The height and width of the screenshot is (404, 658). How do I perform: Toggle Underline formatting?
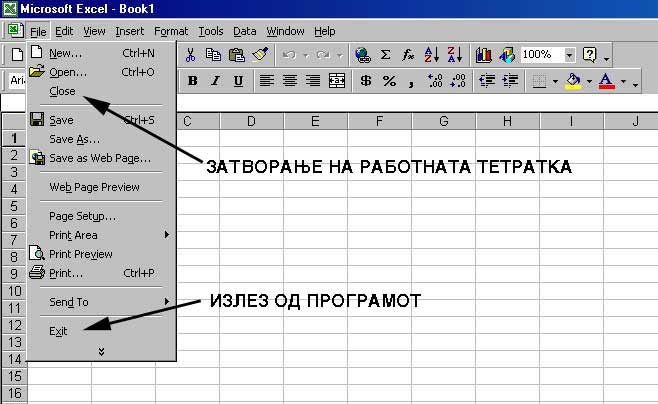[x=238, y=81]
